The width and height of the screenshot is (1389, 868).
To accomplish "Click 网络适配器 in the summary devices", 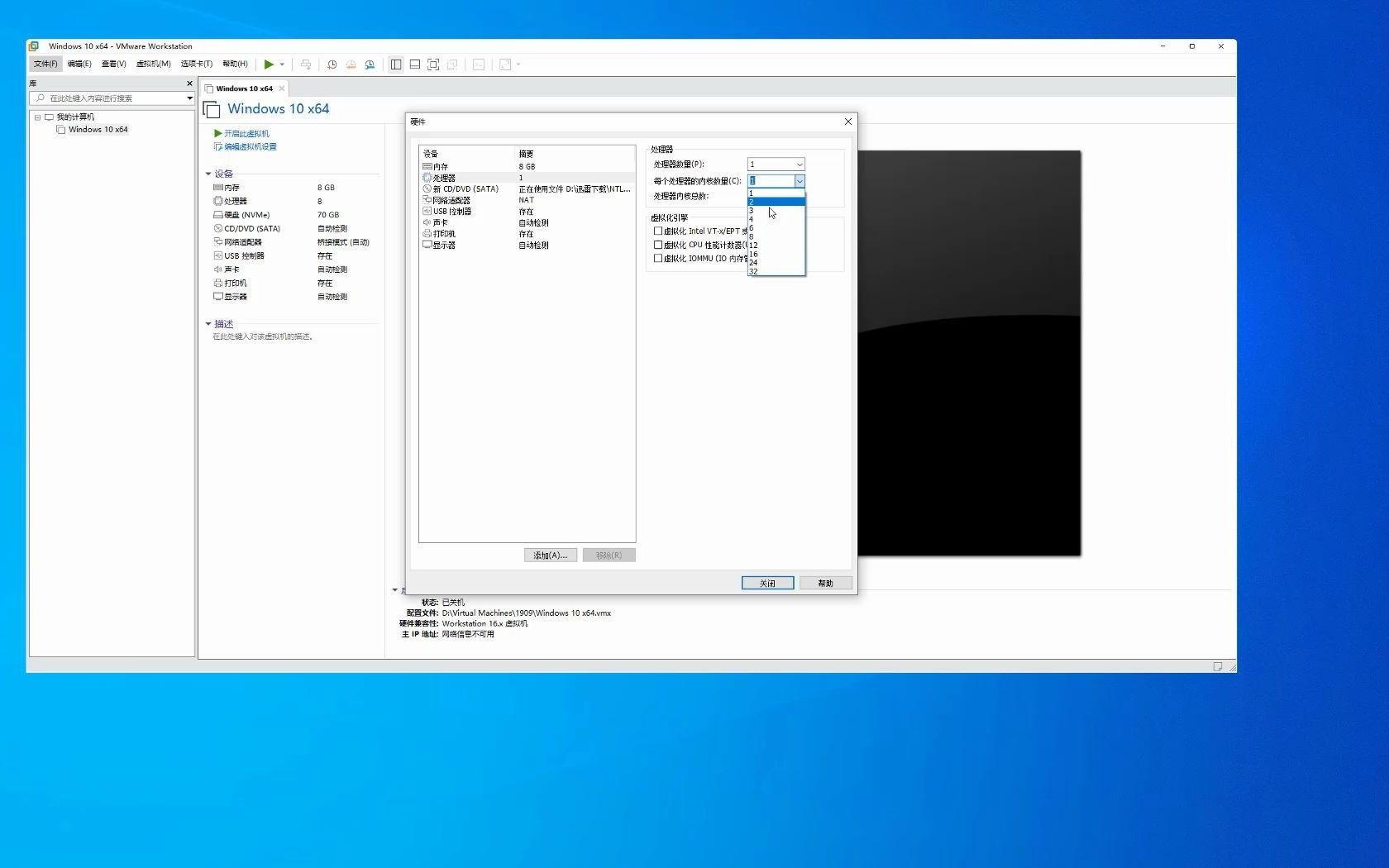I will click(242, 242).
